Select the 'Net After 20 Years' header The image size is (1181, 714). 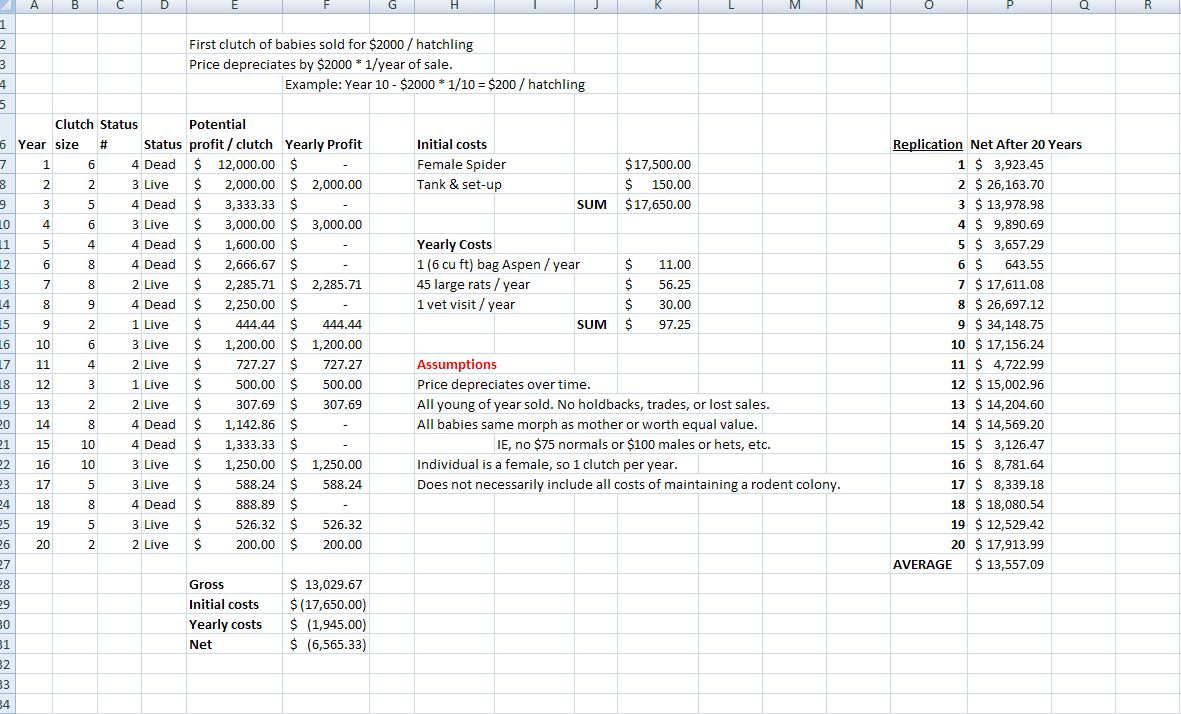point(1026,145)
